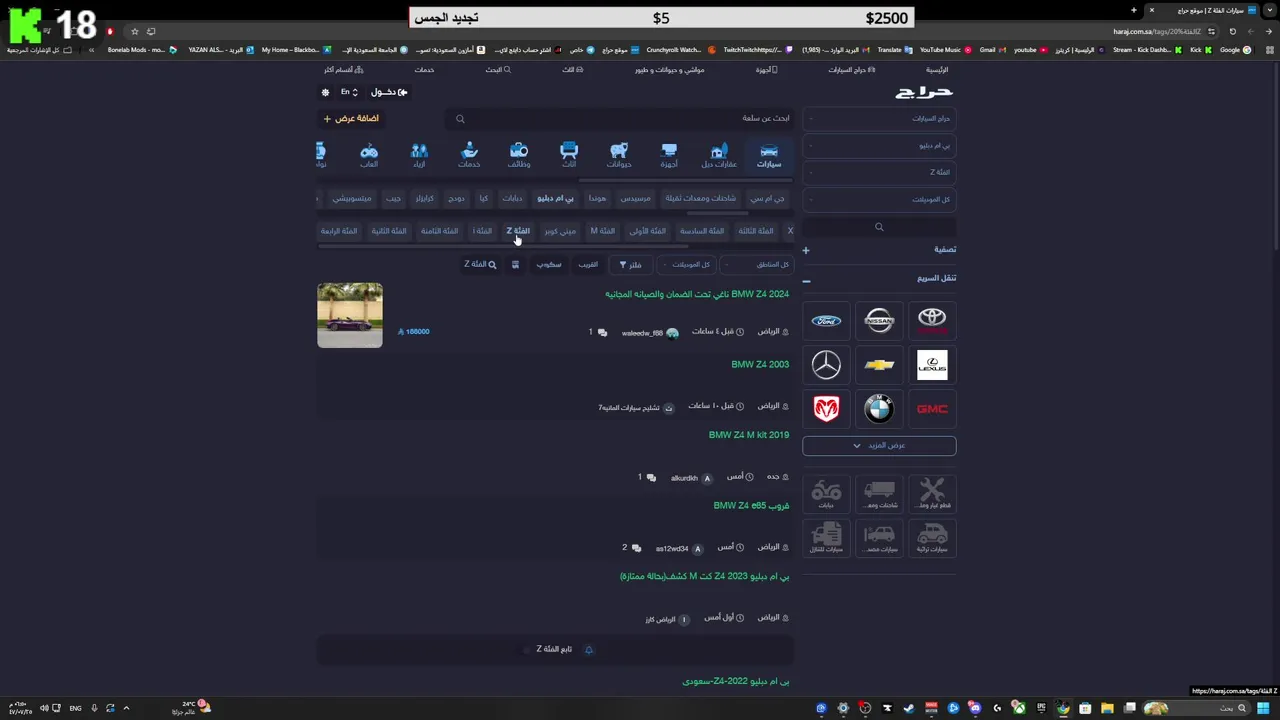This screenshot has height=720, width=1280.
Task: Open the عقارات real estate category icon
Action: (718, 155)
